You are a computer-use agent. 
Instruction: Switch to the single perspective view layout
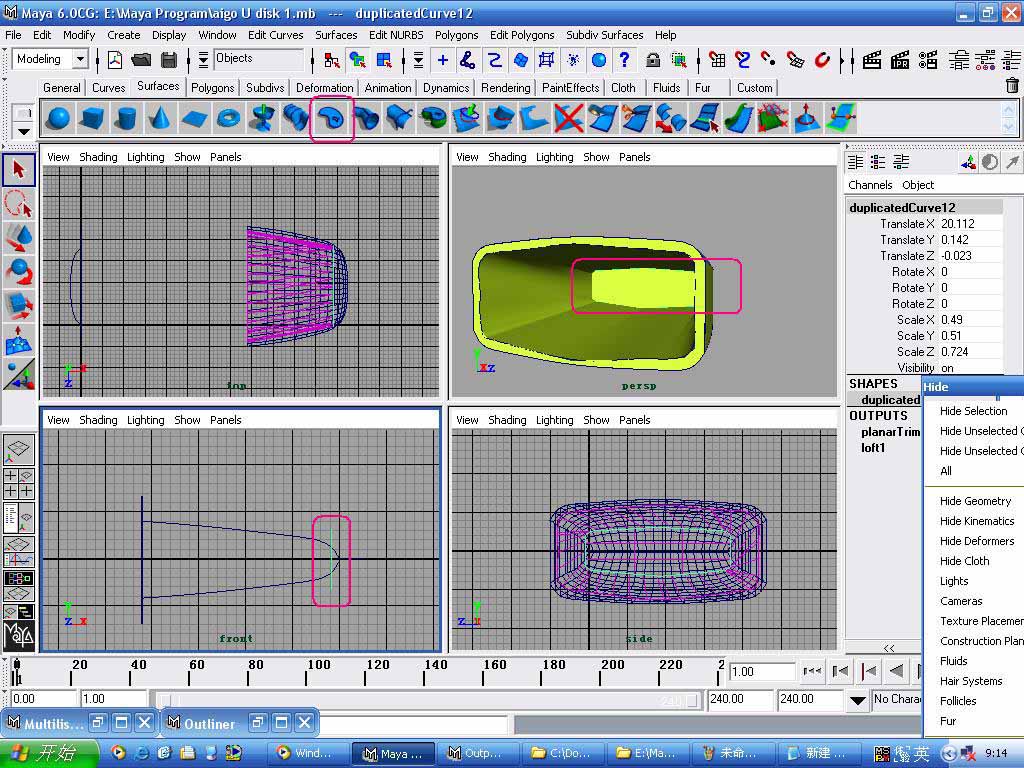coord(18,449)
